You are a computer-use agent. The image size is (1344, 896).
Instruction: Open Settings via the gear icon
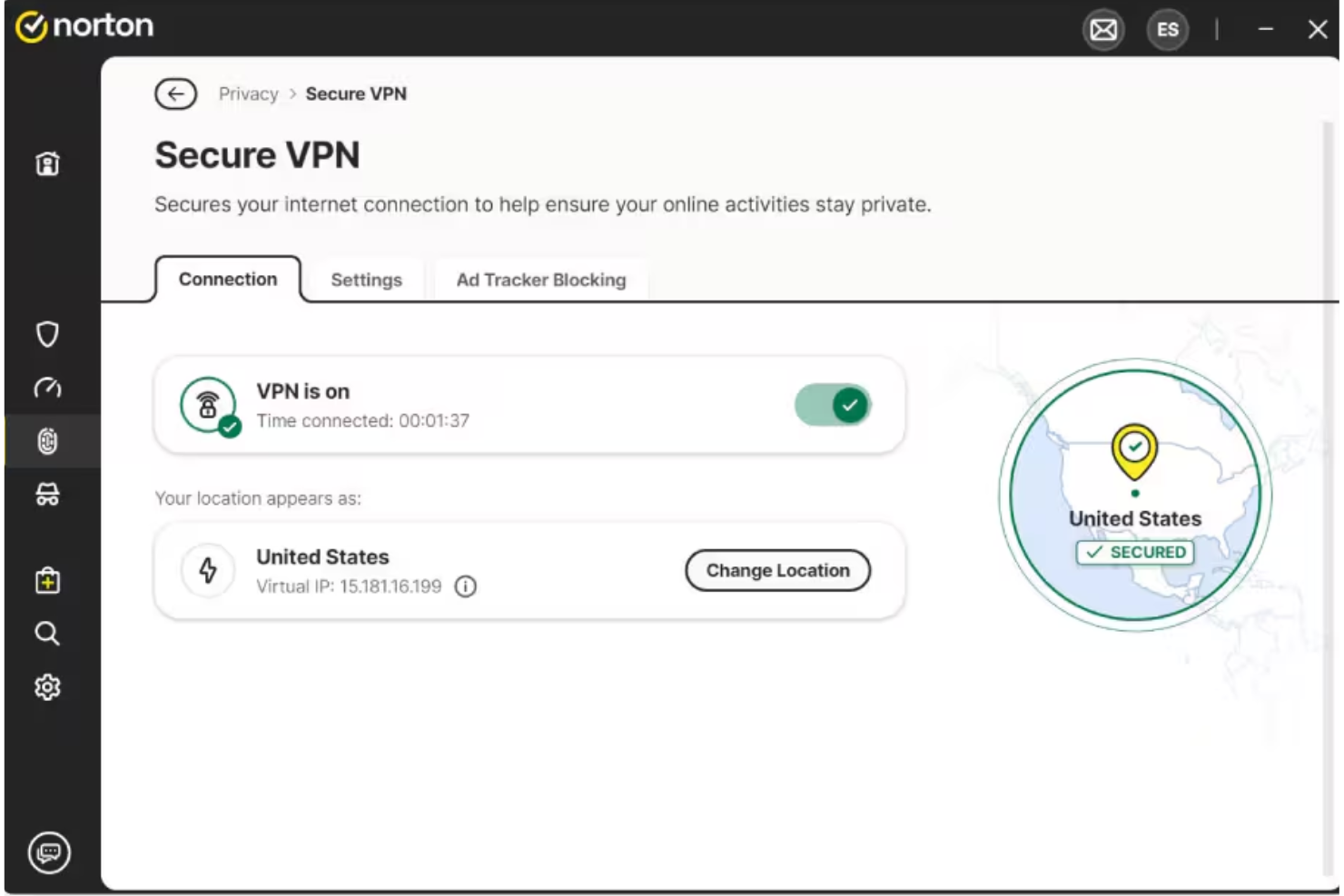coord(46,687)
